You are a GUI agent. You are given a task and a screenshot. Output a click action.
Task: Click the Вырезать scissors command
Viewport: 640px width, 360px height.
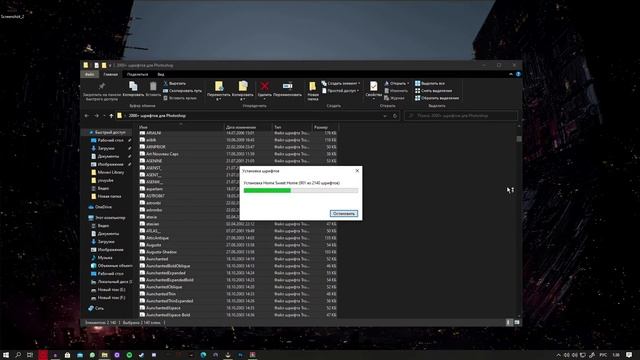coord(175,83)
